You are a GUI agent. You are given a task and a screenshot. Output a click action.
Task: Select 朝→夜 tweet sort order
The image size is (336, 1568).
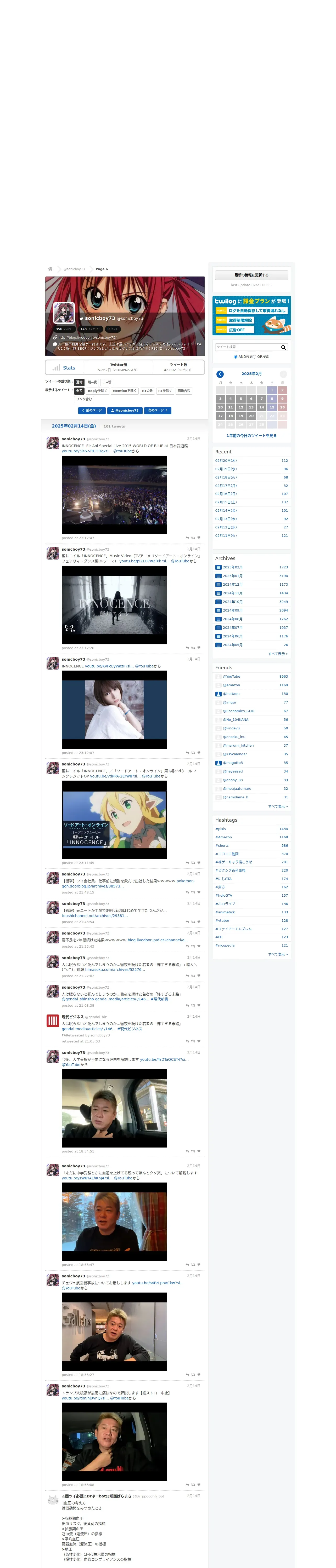[93, 382]
